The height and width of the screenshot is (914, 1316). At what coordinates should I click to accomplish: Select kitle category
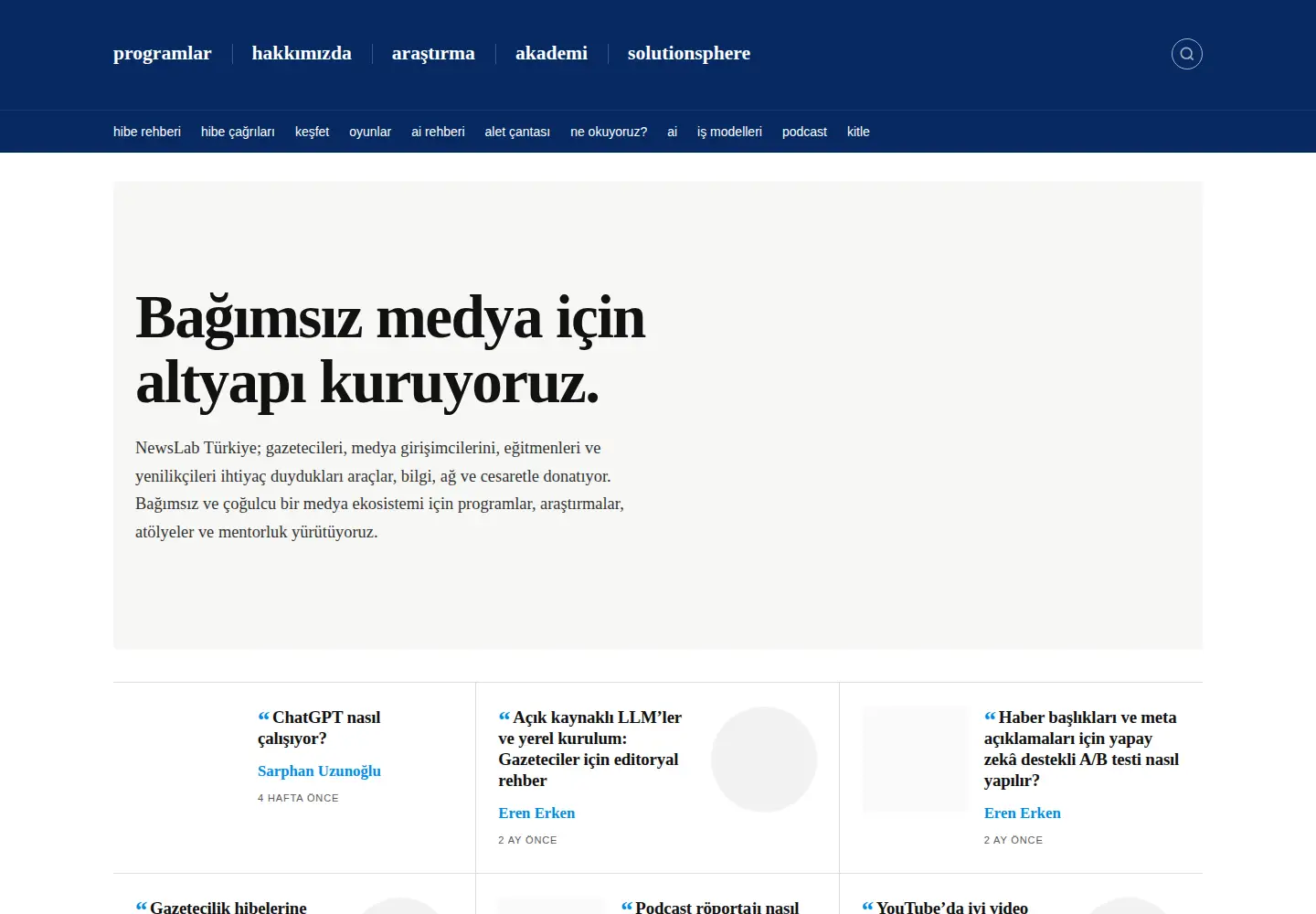point(858,132)
